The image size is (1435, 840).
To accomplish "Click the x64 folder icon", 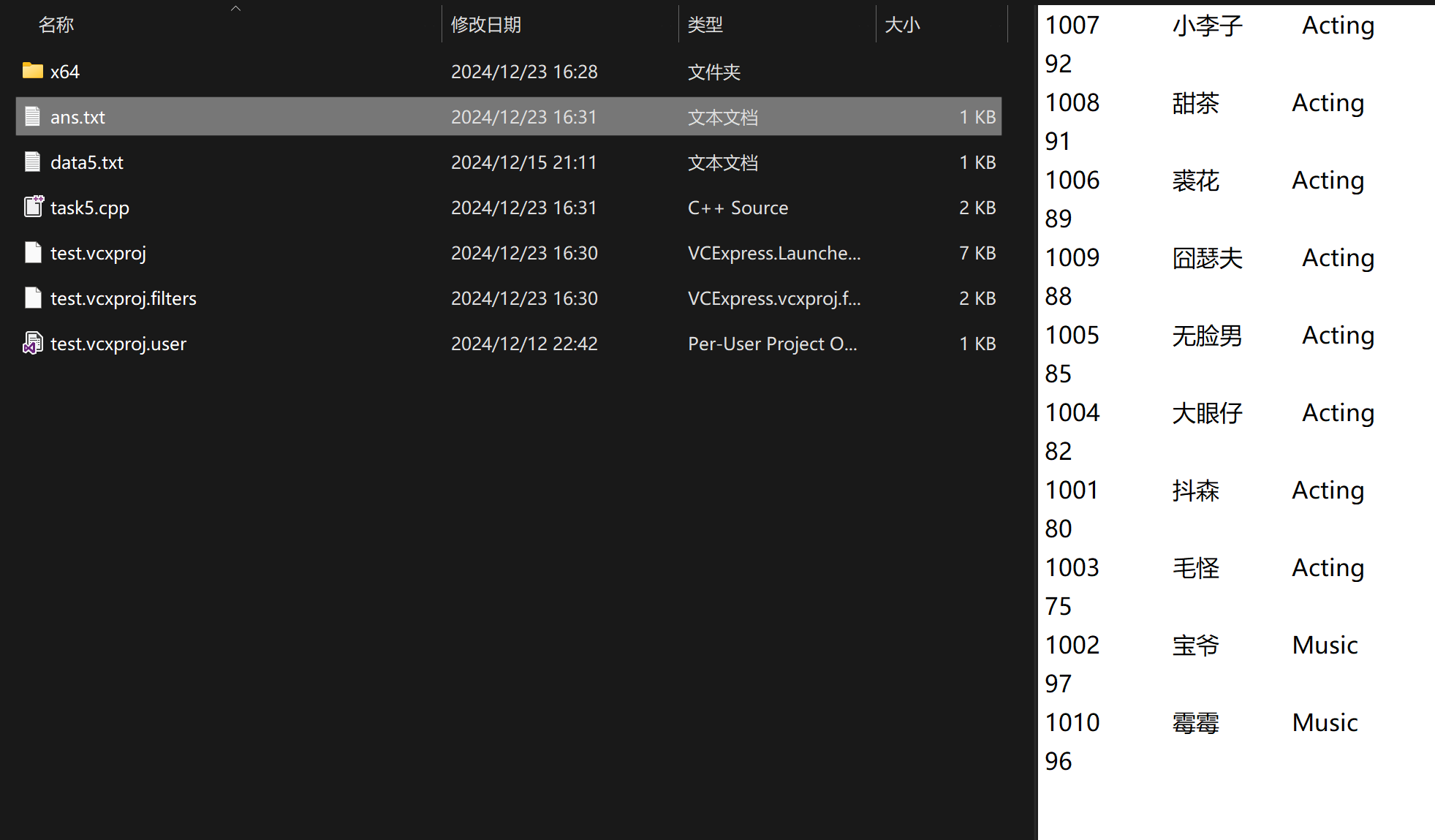I will tap(32, 71).
